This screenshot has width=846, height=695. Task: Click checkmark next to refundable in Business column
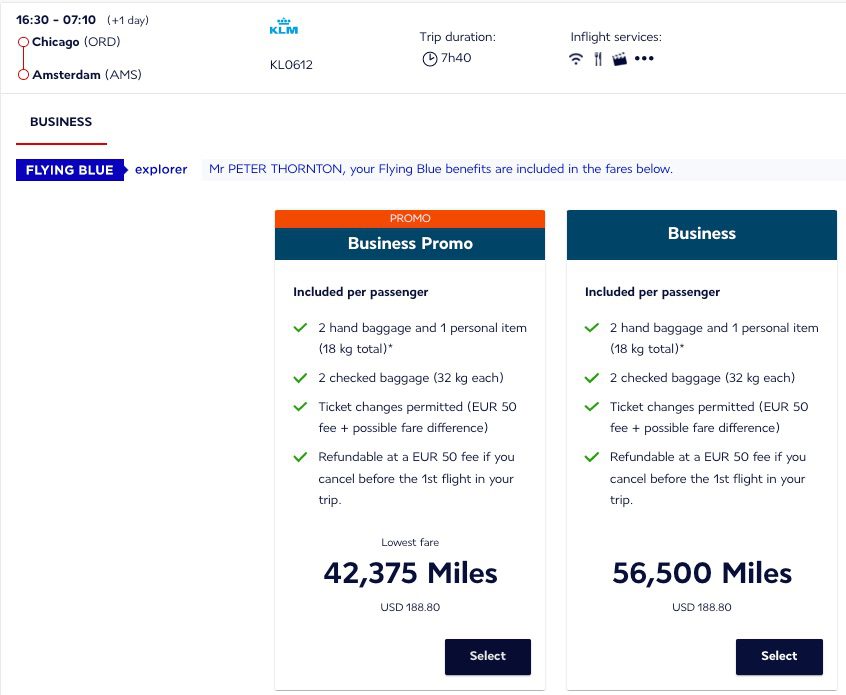(x=591, y=457)
